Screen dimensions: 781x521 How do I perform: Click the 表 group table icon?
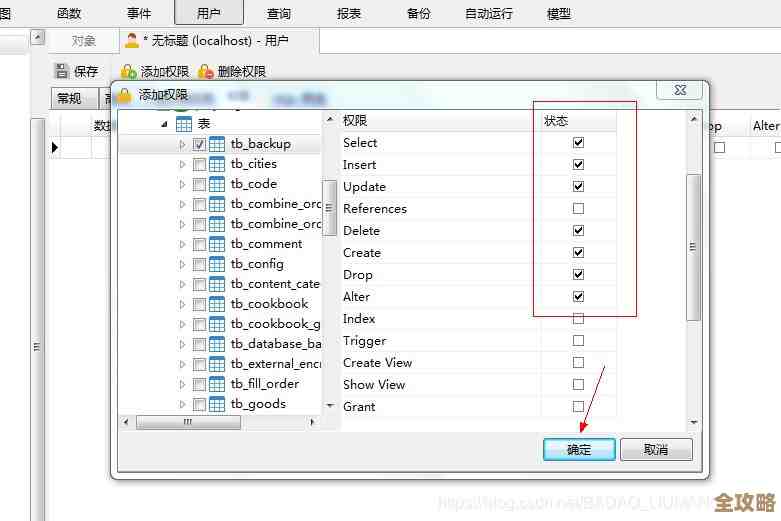(184, 124)
